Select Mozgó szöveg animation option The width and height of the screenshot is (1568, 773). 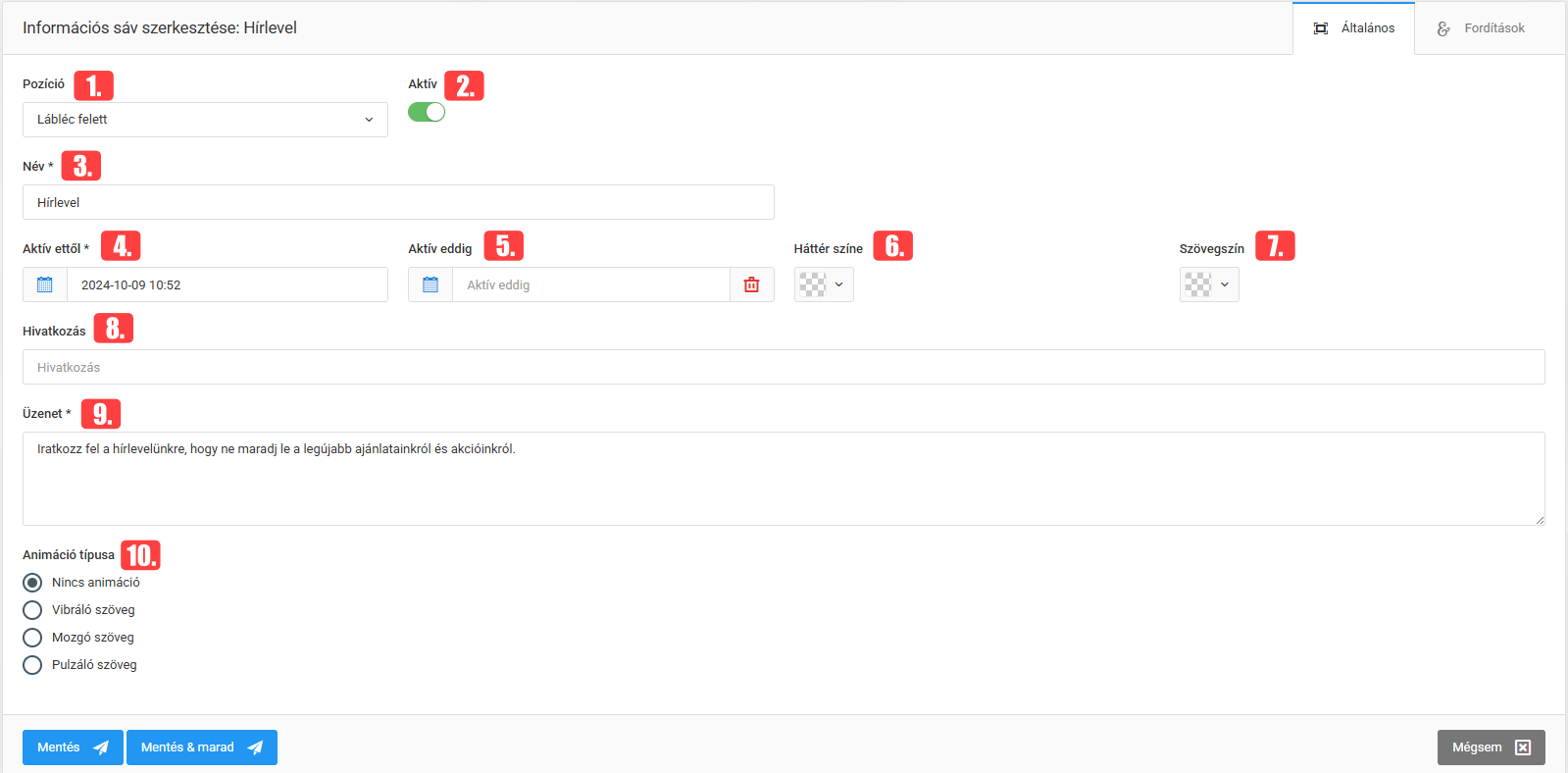coord(32,638)
